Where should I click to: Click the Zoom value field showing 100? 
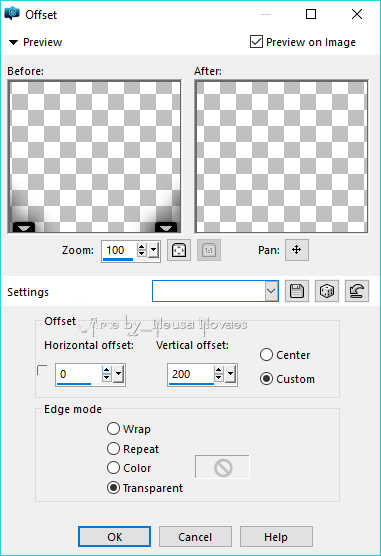point(119,251)
